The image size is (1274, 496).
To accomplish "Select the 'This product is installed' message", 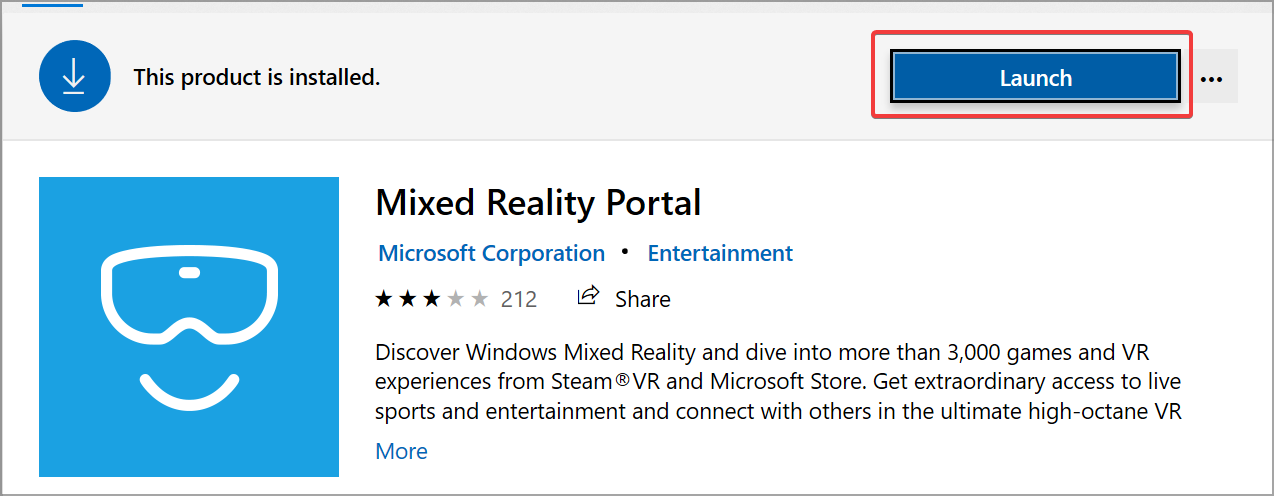I will (x=257, y=77).
